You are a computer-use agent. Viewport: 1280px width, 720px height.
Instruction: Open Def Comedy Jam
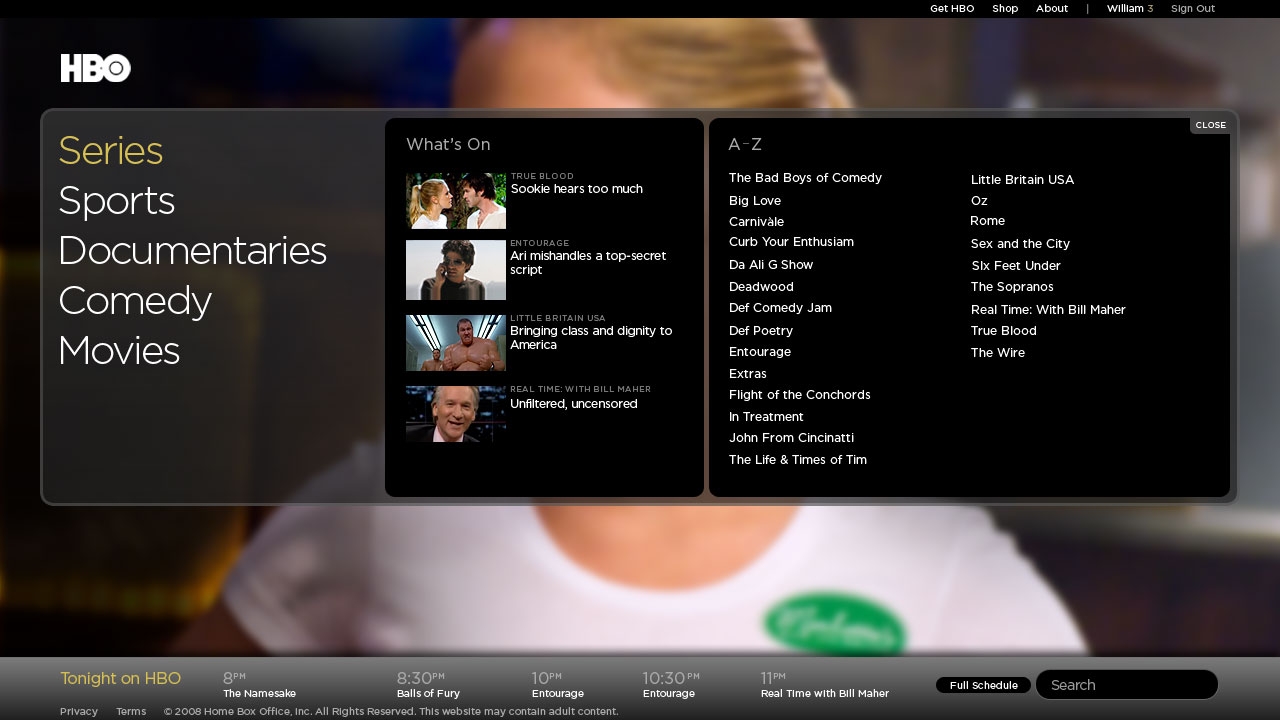pos(780,308)
